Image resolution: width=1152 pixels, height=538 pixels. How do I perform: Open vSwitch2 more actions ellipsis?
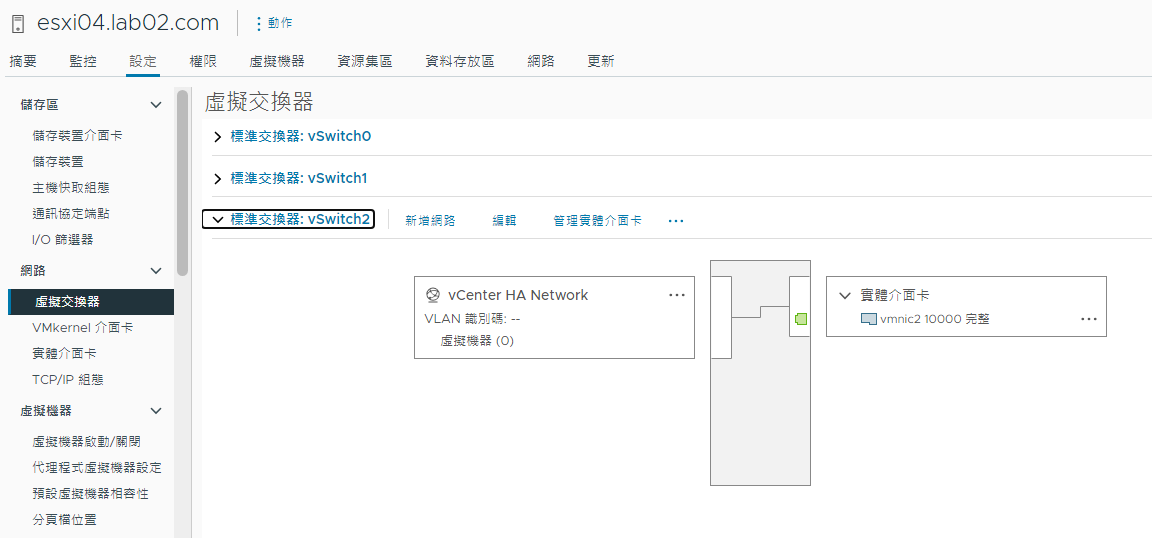[677, 220]
